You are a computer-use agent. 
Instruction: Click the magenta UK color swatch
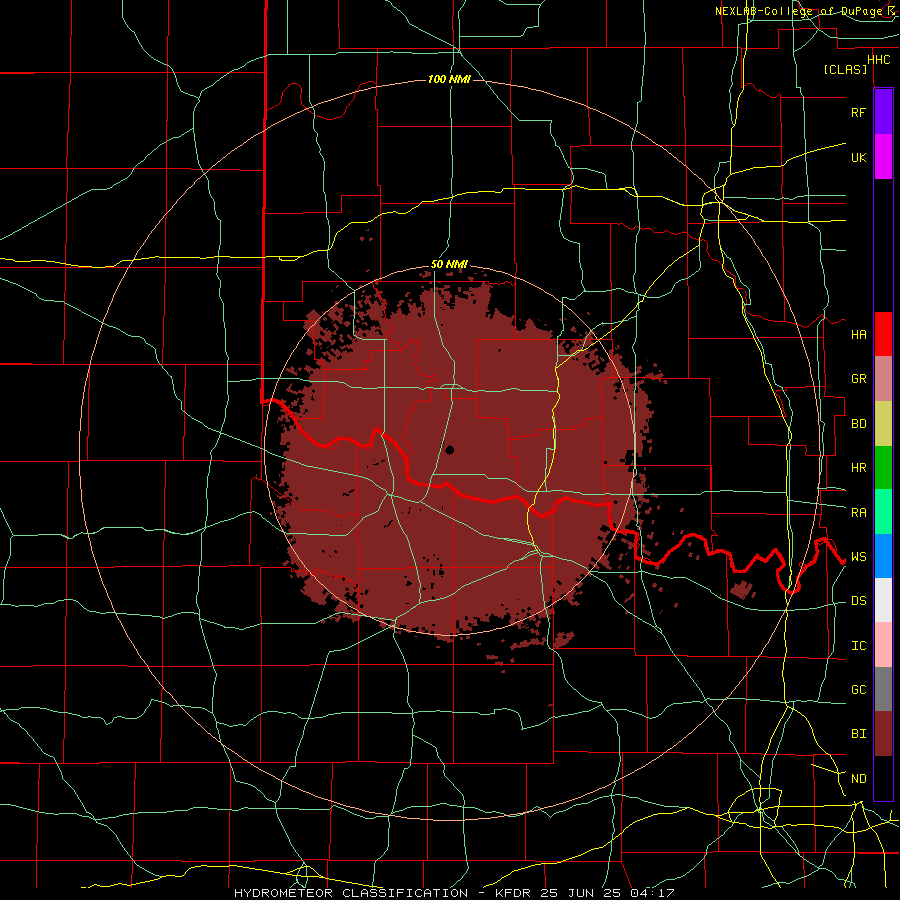[x=883, y=157]
